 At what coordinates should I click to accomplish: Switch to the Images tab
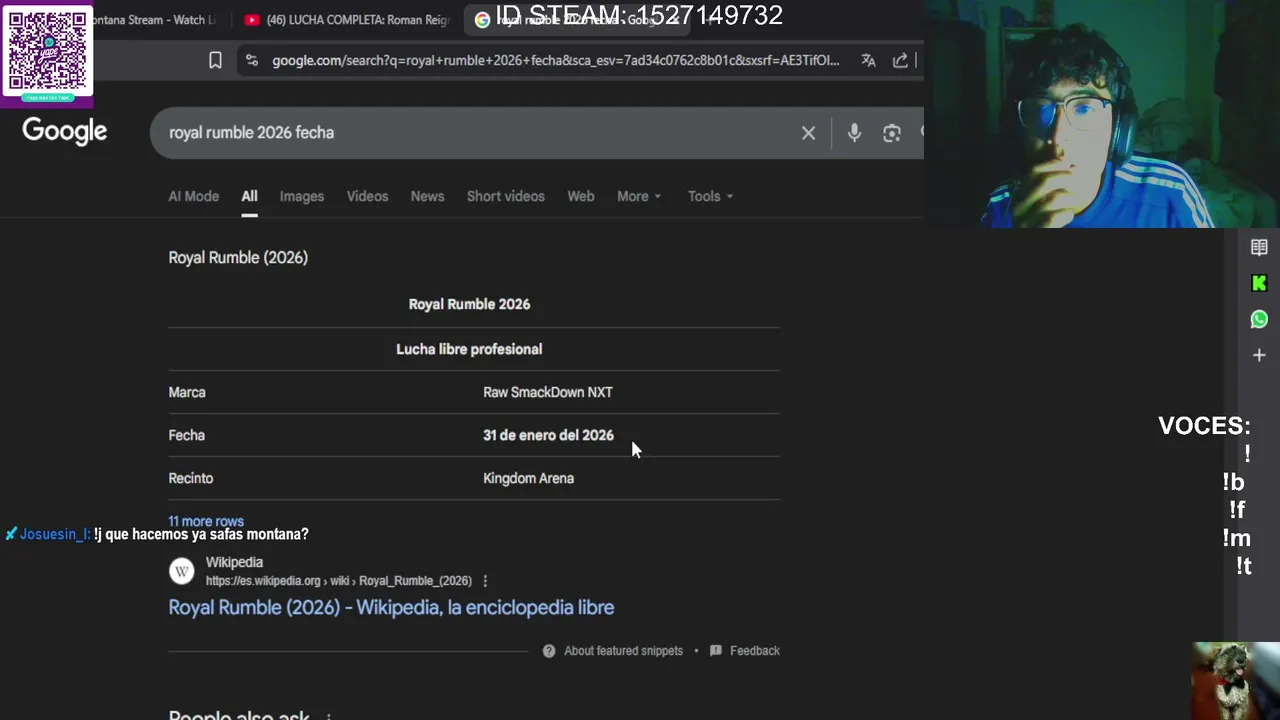click(302, 196)
